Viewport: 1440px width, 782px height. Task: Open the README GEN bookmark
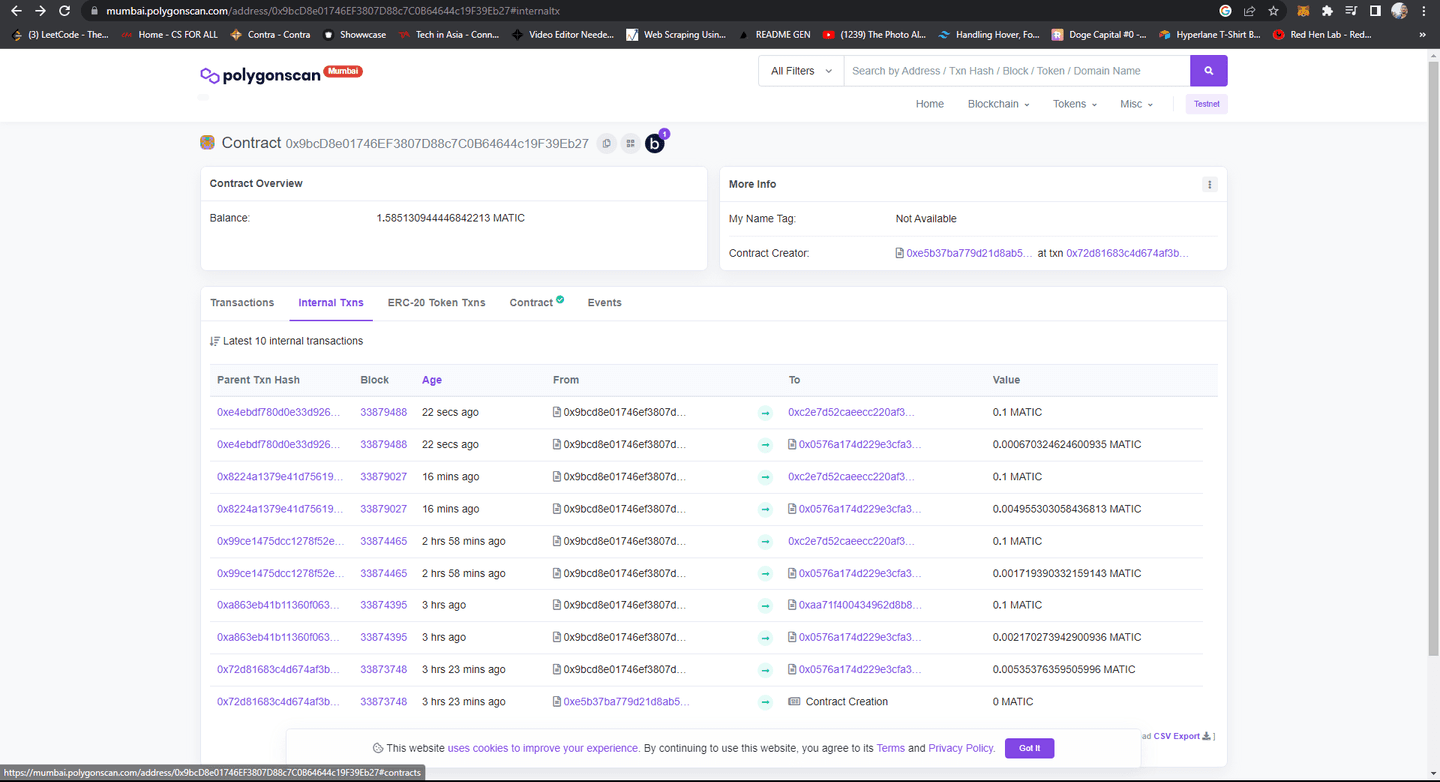point(774,35)
